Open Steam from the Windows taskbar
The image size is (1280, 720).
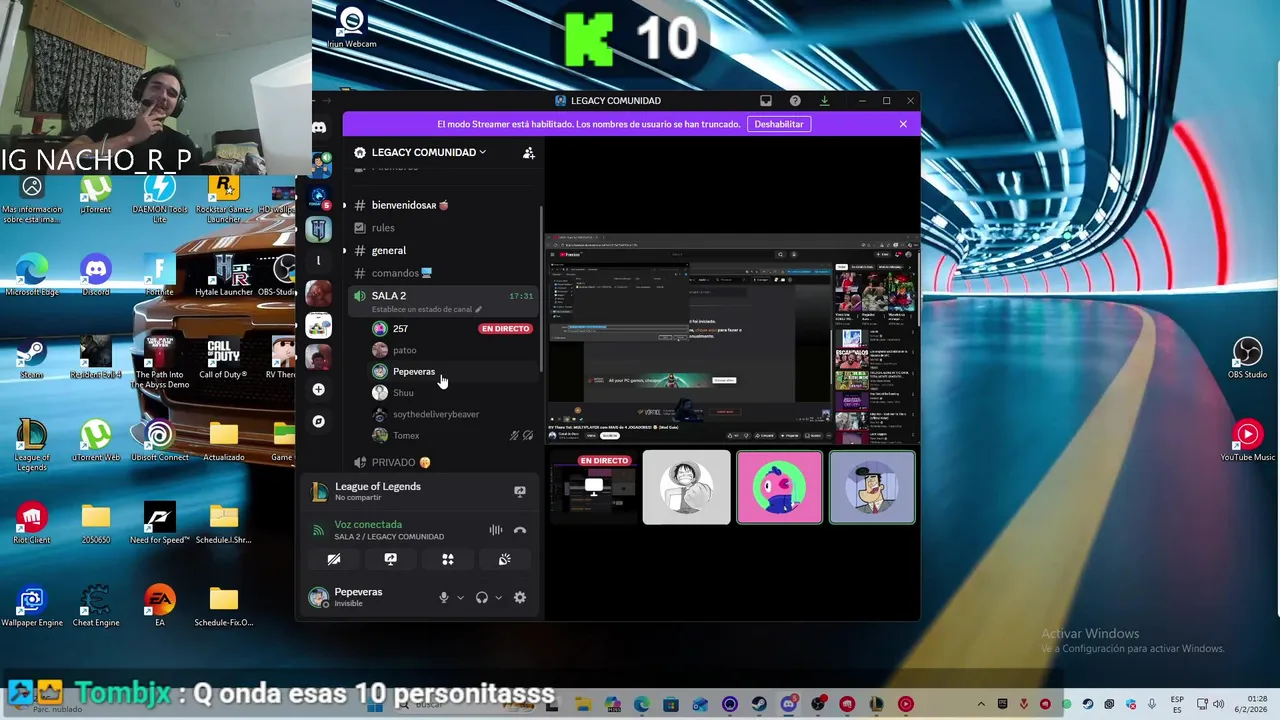tap(760, 704)
